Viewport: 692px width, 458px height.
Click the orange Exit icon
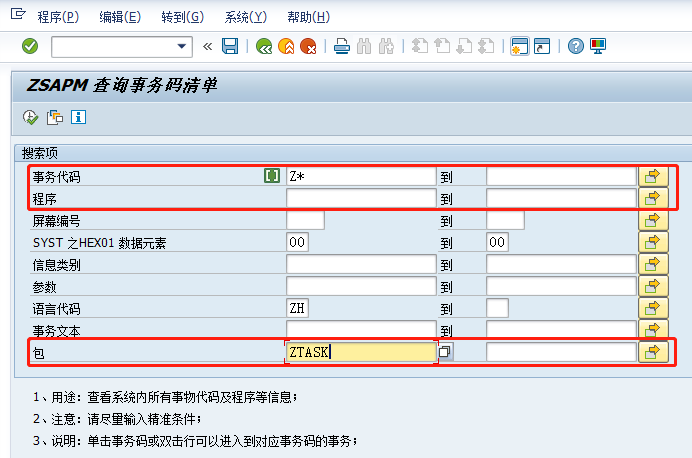point(286,46)
